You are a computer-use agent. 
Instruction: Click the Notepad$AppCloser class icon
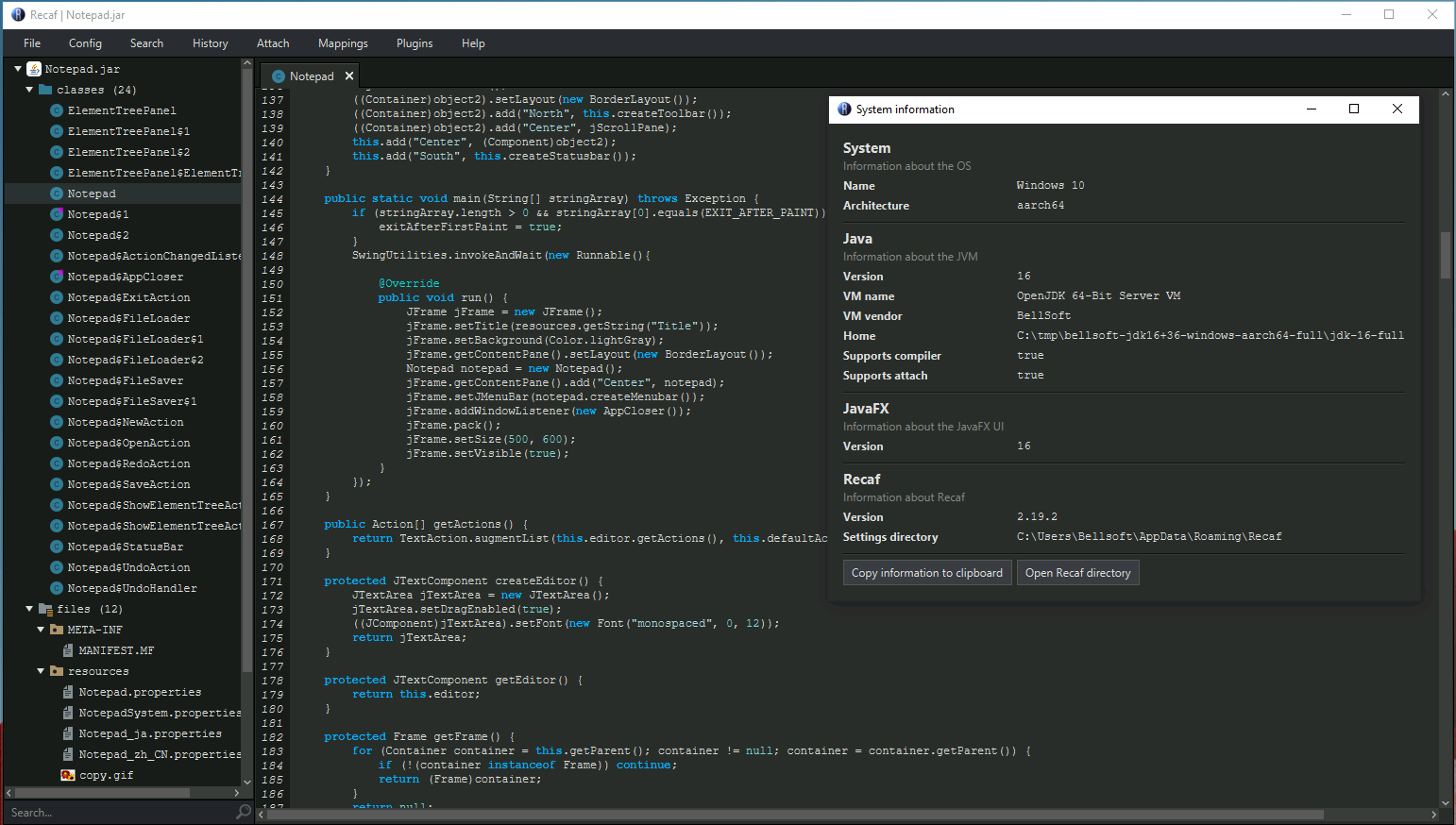click(x=57, y=277)
